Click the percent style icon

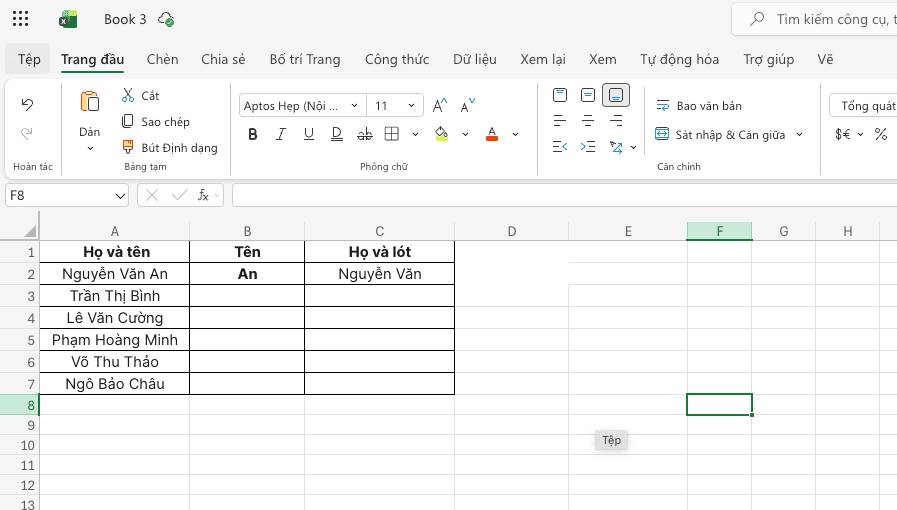881,134
